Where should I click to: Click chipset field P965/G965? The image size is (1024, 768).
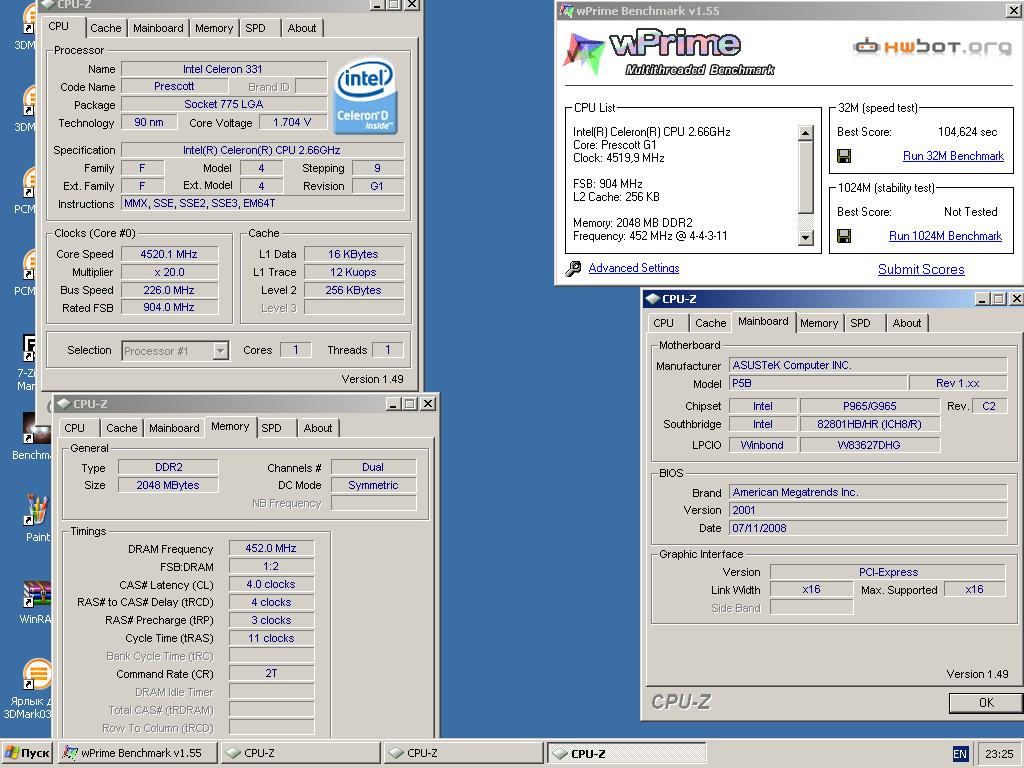tap(869, 406)
